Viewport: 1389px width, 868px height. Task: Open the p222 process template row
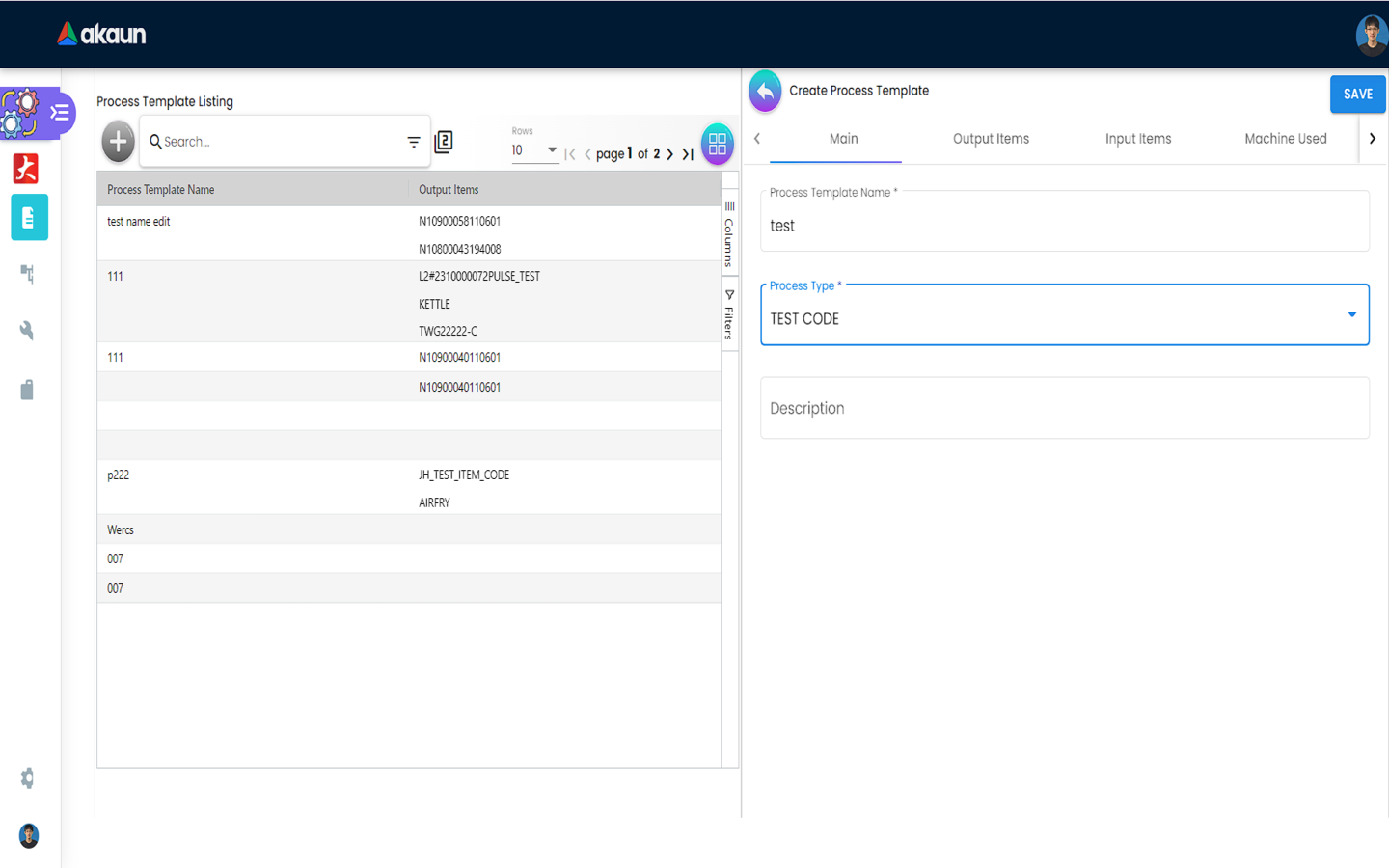click(119, 475)
